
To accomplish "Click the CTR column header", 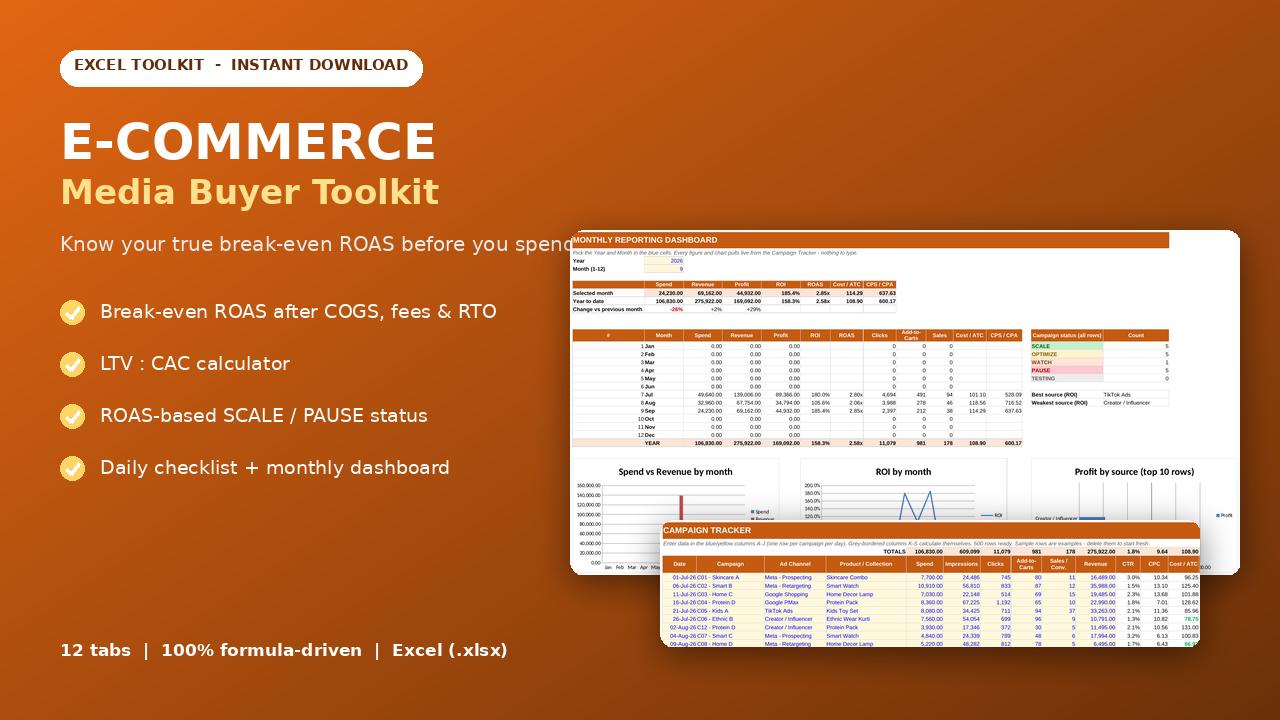I will (x=1128, y=564).
